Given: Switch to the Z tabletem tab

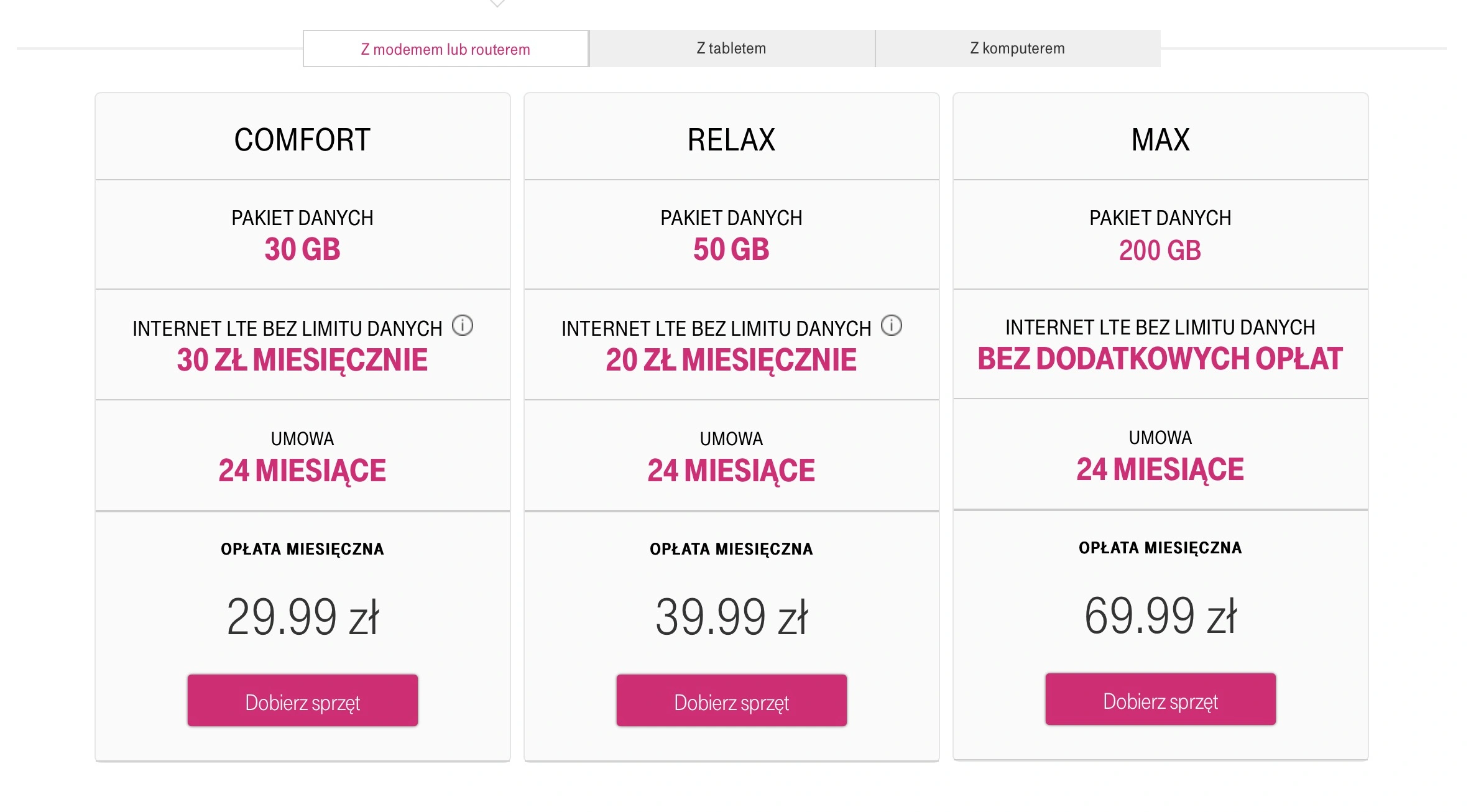Looking at the screenshot, I should (732, 48).
